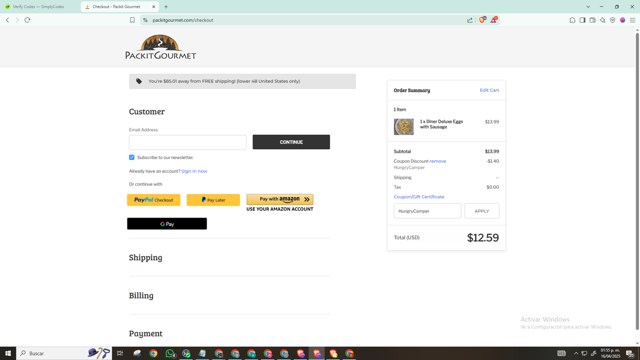This screenshot has width=640, height=360.
Task: Open WhatsApp from the taskbar
Action: (x=170, y=353)
